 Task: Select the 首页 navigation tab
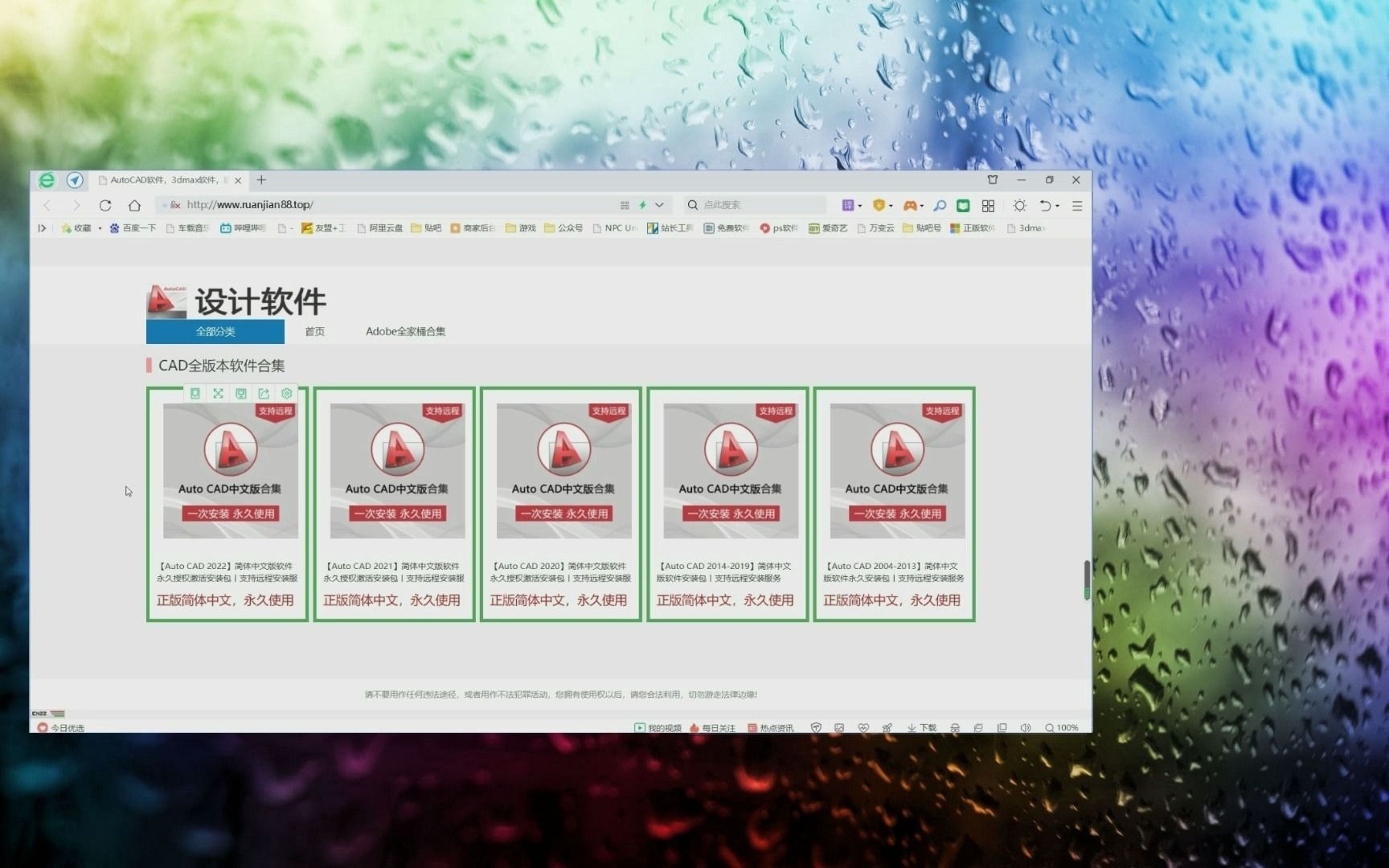coord(315,331)
